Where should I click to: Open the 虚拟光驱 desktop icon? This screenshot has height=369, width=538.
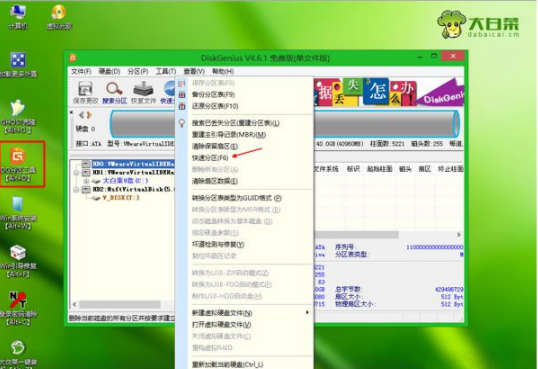[x=59, y=16]
